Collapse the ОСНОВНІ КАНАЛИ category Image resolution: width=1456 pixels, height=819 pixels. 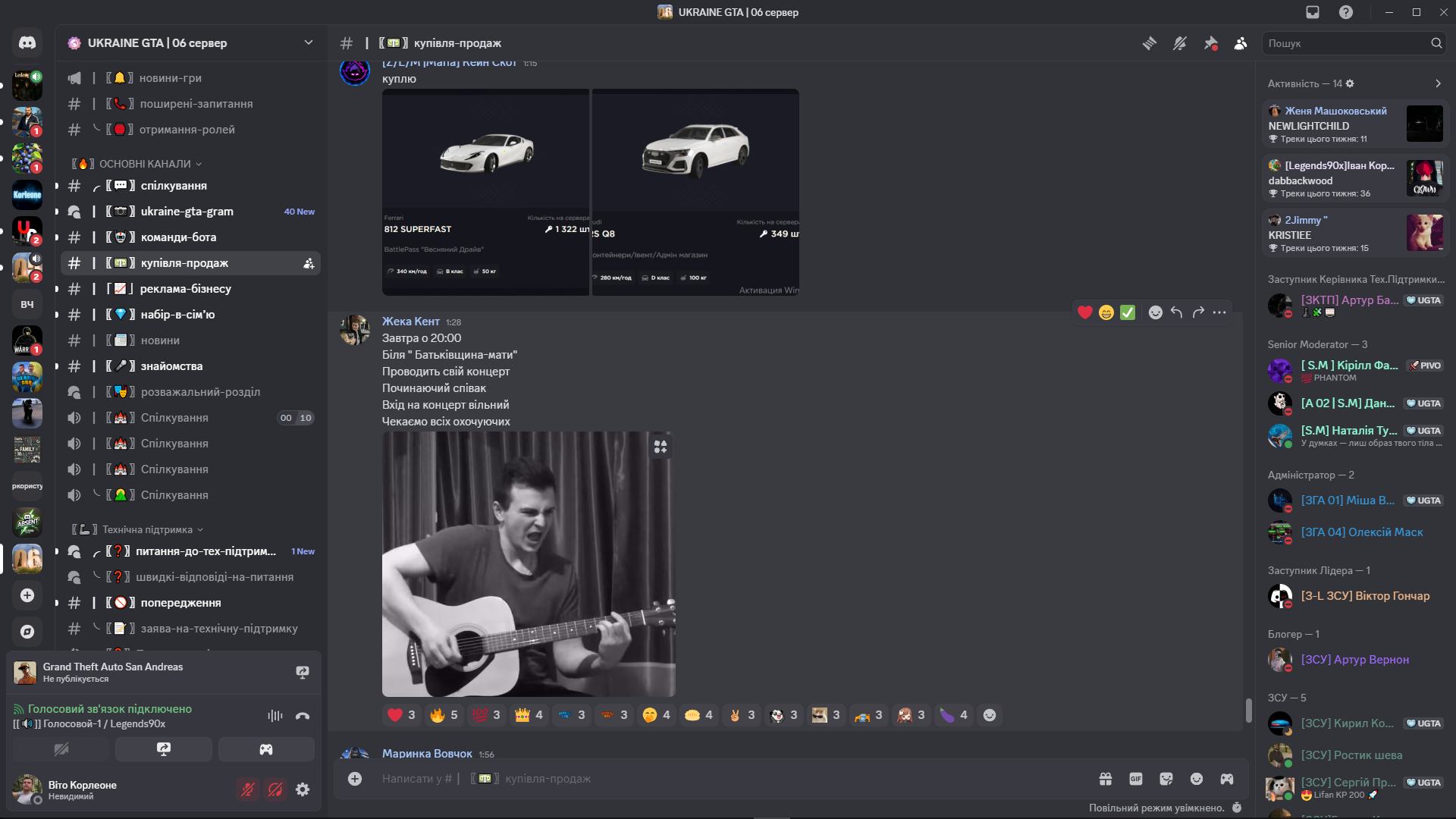coord(136,164)
